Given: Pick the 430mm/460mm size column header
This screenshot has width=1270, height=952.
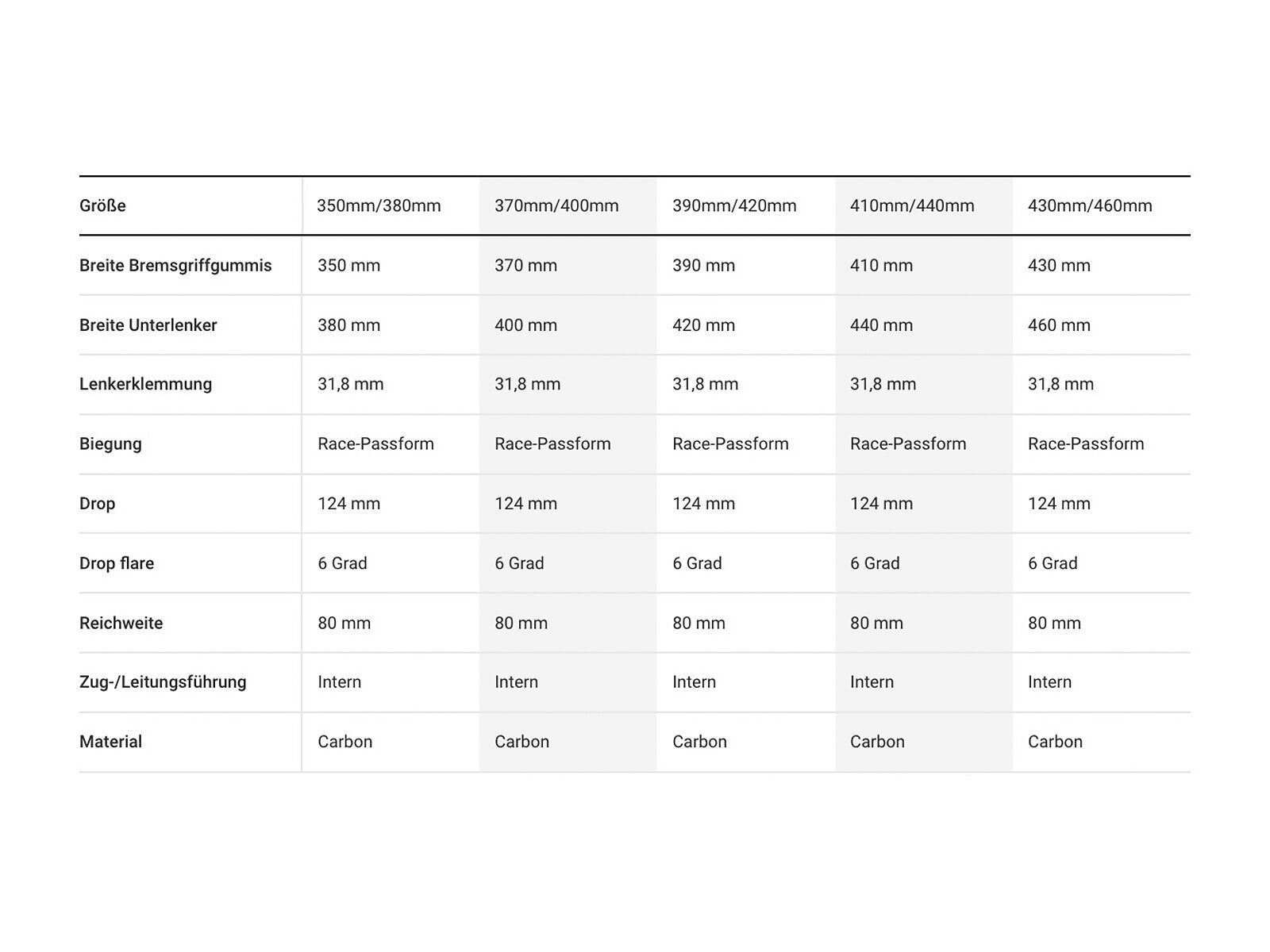Looking at the screenshot, I should pyautogui.click(x=1090, y=206).
